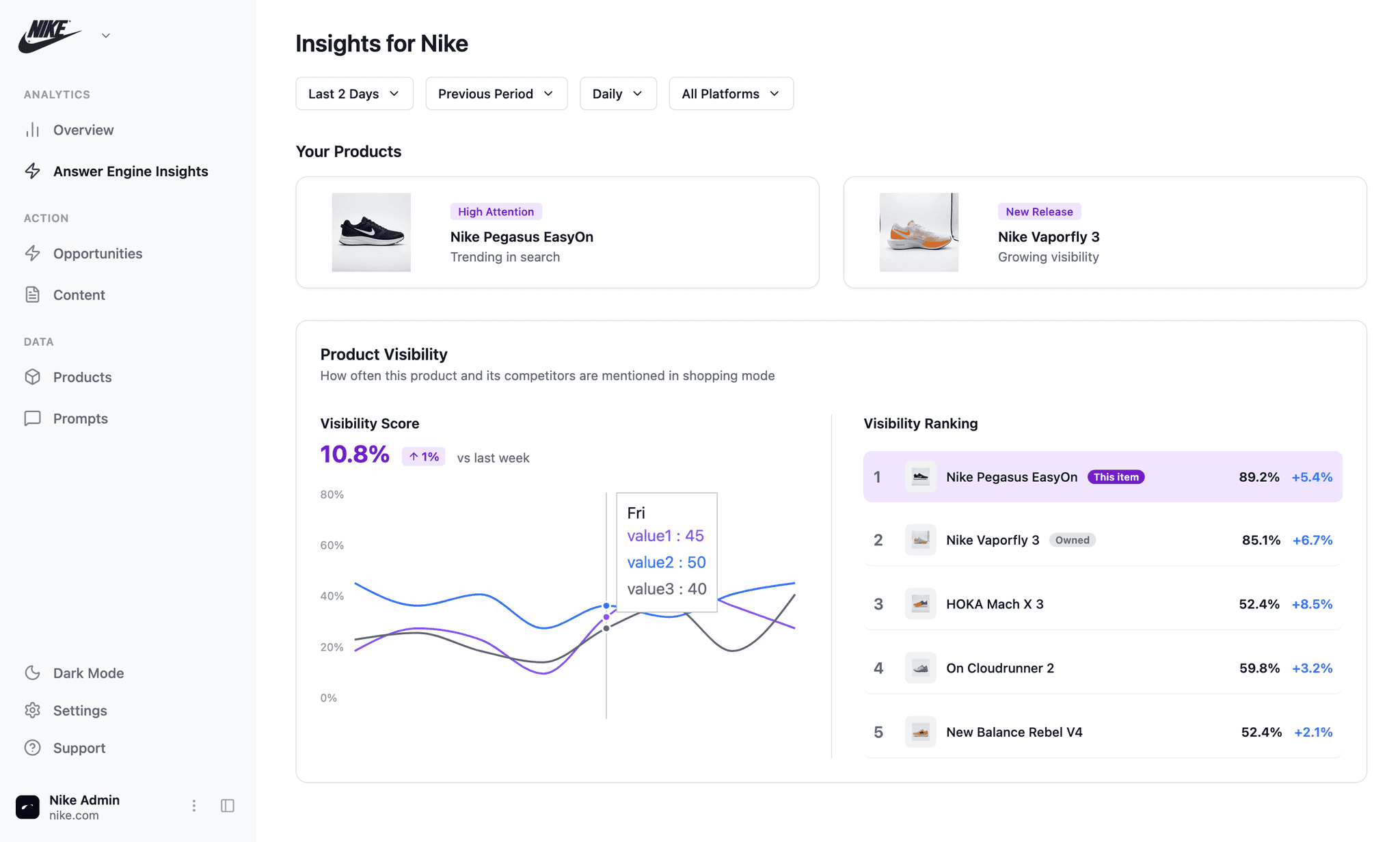Screen dimensions: 1400x842
Task: Click the Opportunities lightning bolt icon
Action: (x=32, y=254)
